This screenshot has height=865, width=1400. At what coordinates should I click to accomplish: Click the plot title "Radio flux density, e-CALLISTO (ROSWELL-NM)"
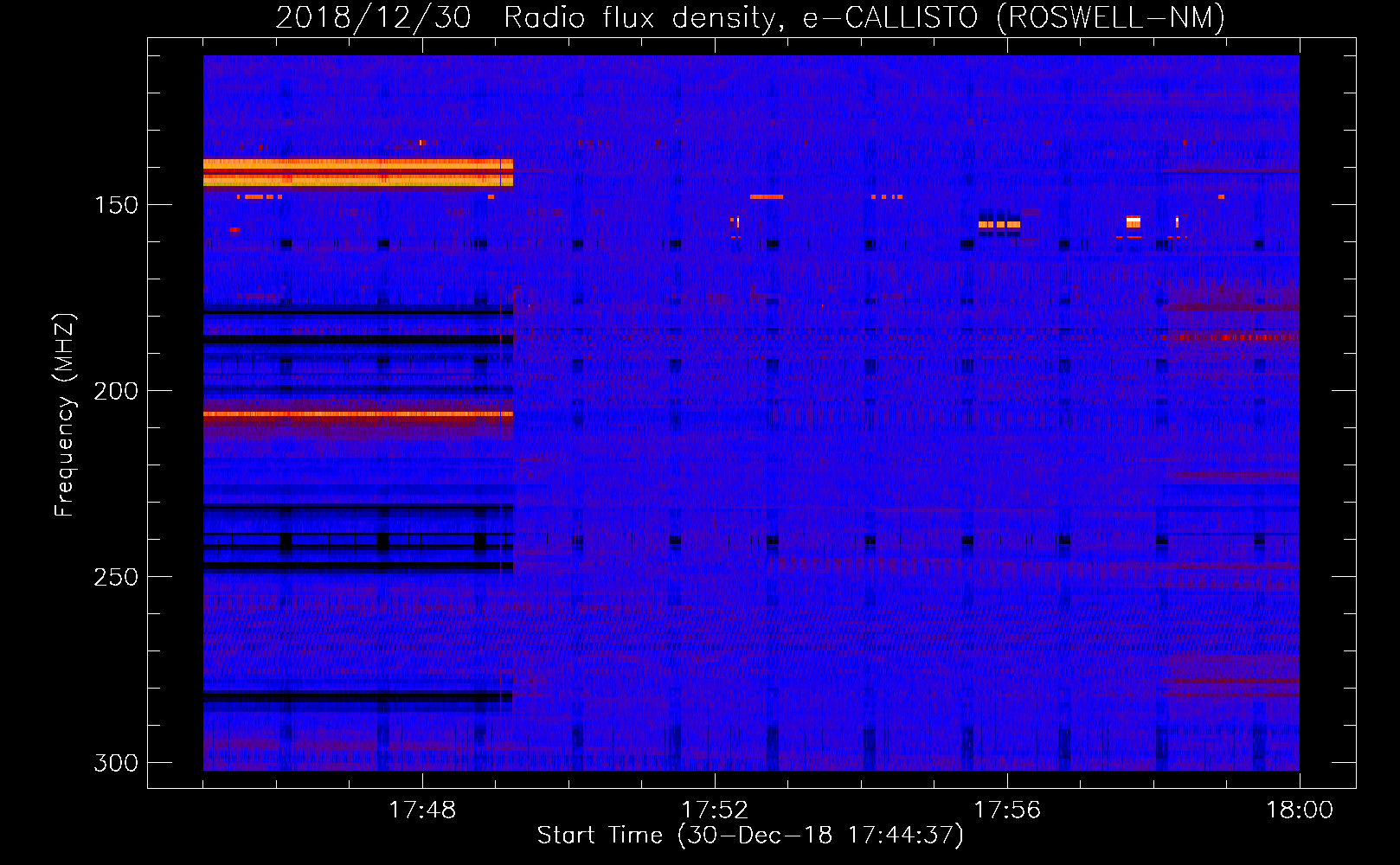[864, 17]
